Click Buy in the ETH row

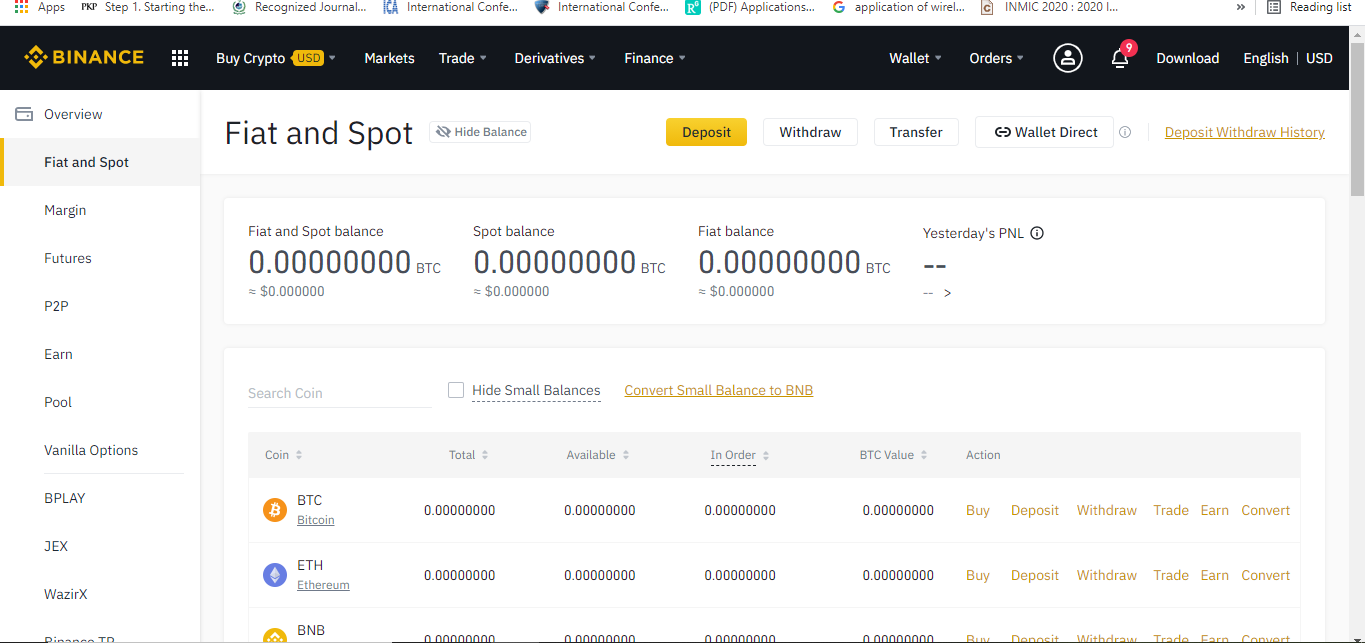tap(978, 575)
